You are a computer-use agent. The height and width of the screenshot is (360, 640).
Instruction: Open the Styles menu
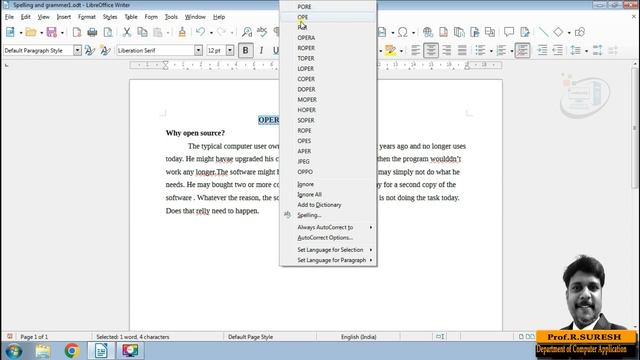point(109,17)
